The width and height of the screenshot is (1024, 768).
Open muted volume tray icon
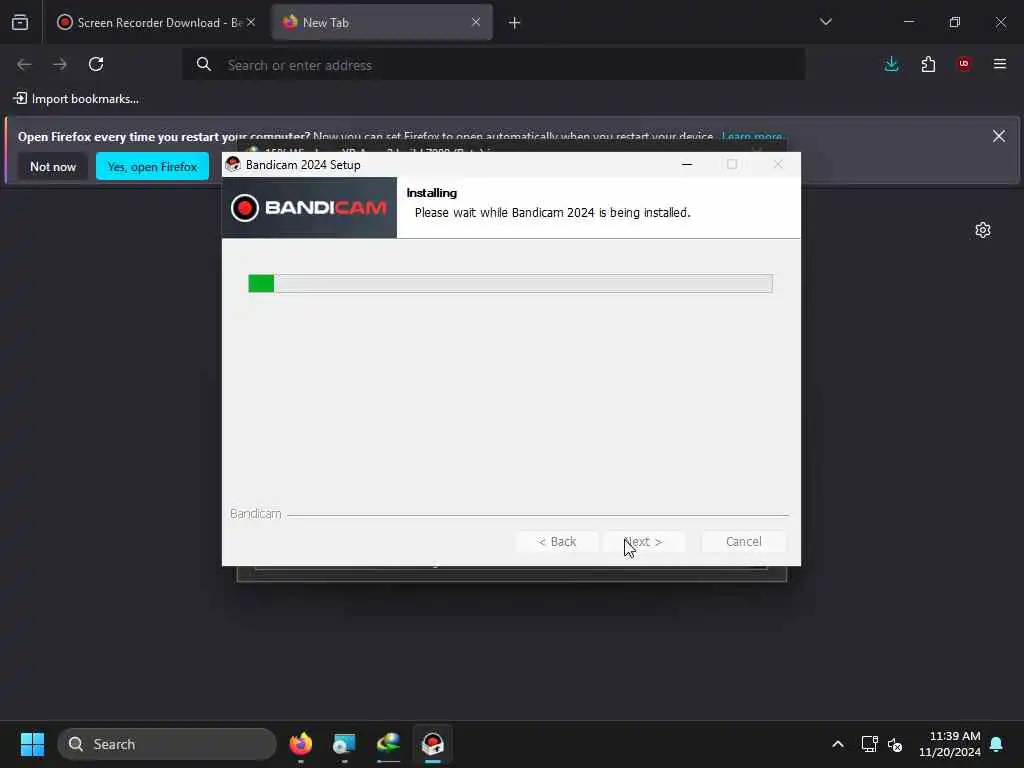pos(895,744)
